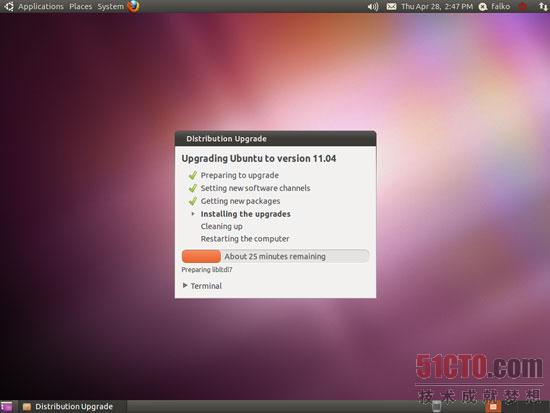Open the Ubuntu logo main menu
This screenshot has width=550, height=413.
point(8,6)
